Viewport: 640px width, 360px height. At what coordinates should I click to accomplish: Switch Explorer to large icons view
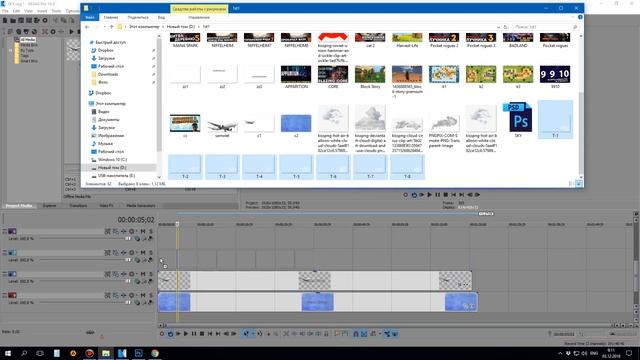[579, 184]
